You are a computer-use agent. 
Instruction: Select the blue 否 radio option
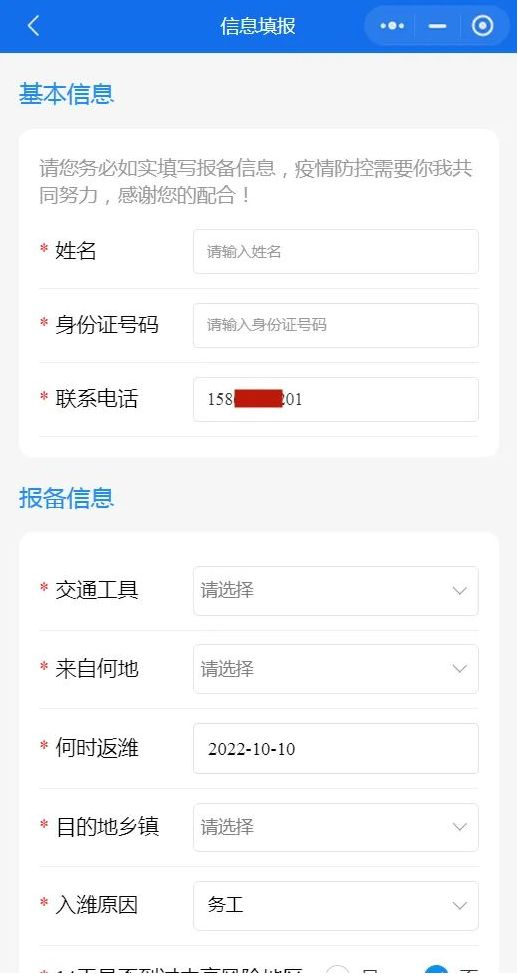[436, 970]
